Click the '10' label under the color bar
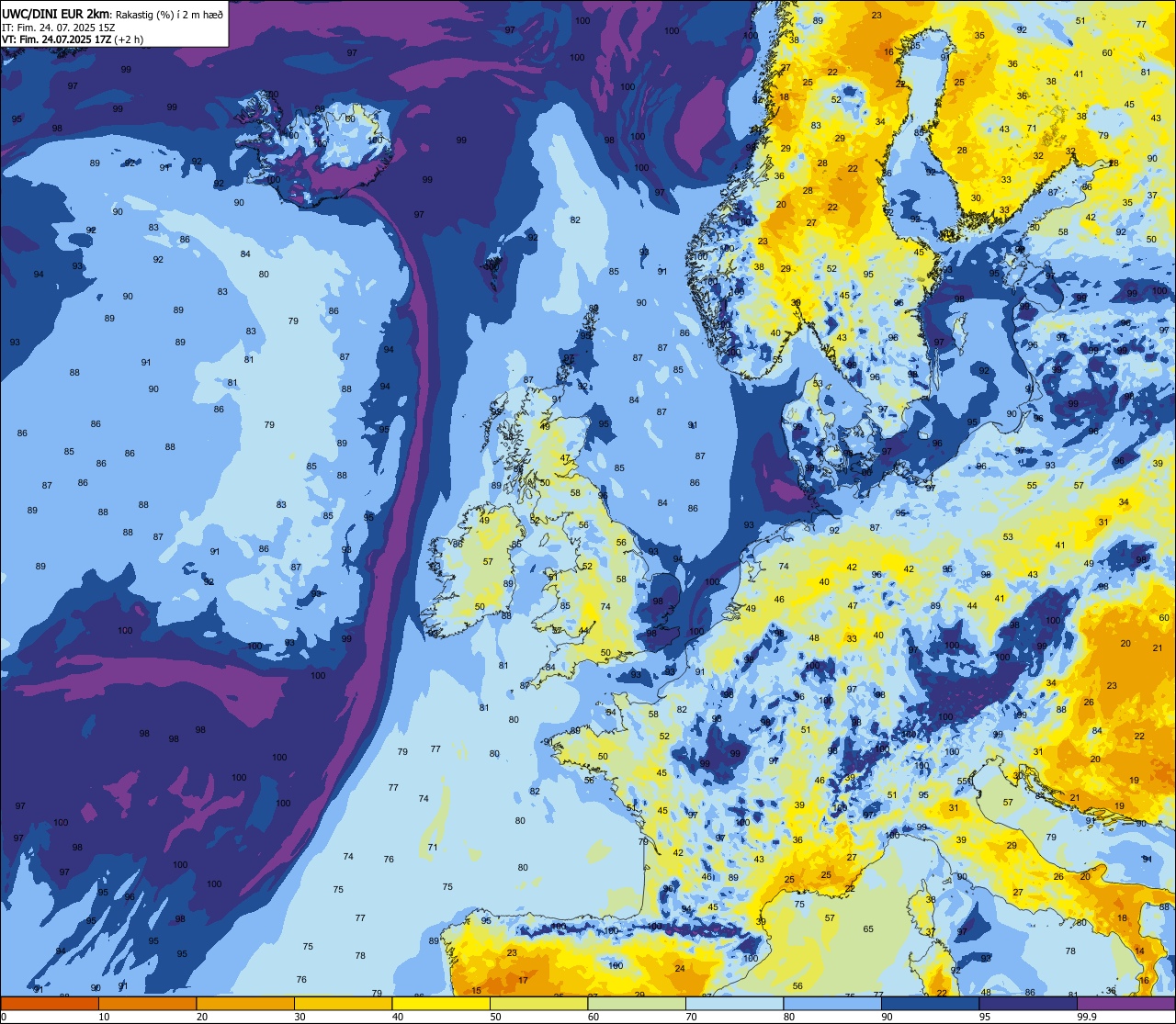Image resolution: width=1176 pixels, height=1024 pixels. pyautogui.click(x=105, y=1017)
